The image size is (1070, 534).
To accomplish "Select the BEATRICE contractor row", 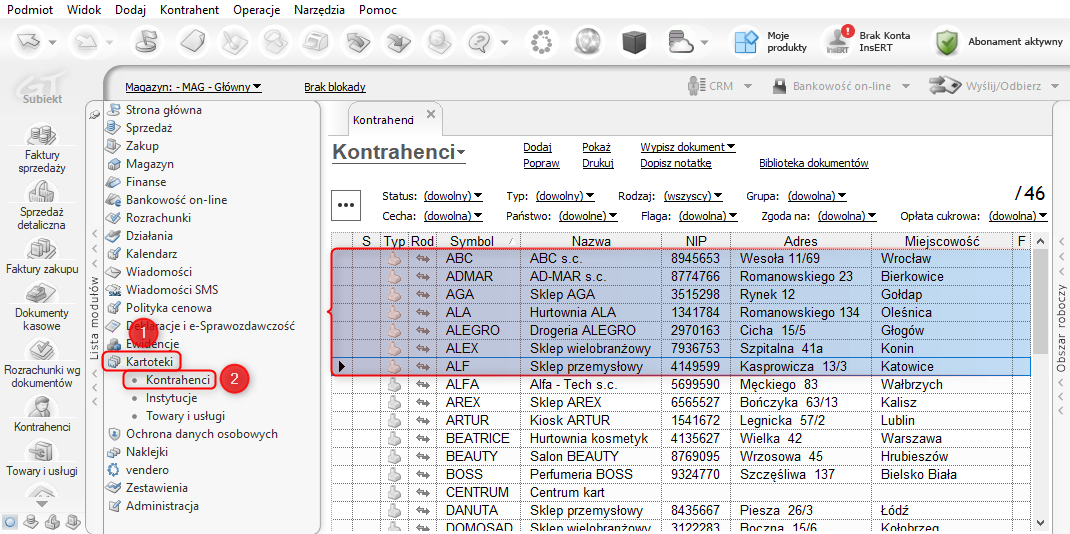I will (x=680, y=438).
